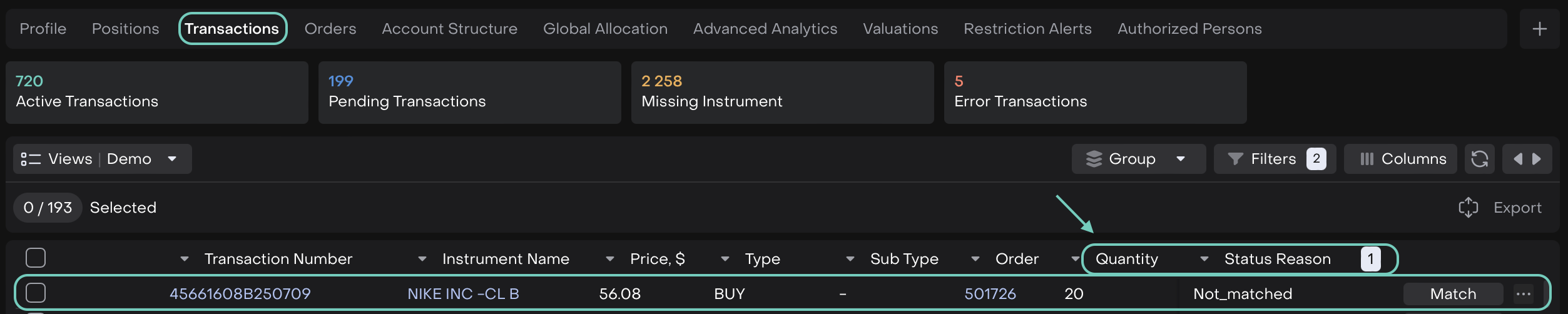The width and height of the screenshot is (1568, 314).
Task: Open the Columns chooser
Action: click(x=1401, y=159)
